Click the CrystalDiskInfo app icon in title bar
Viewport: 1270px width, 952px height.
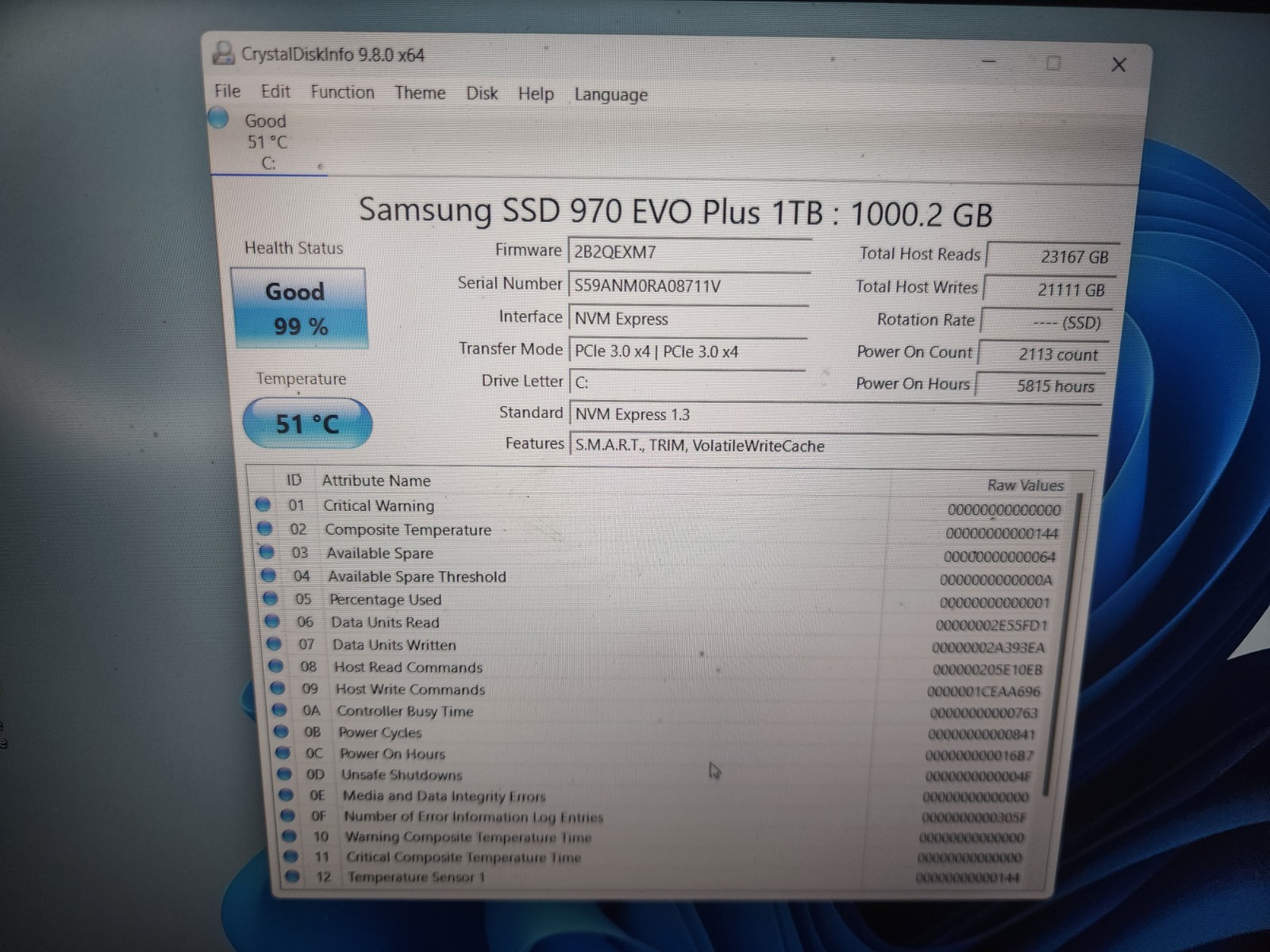tap(224, 53)
